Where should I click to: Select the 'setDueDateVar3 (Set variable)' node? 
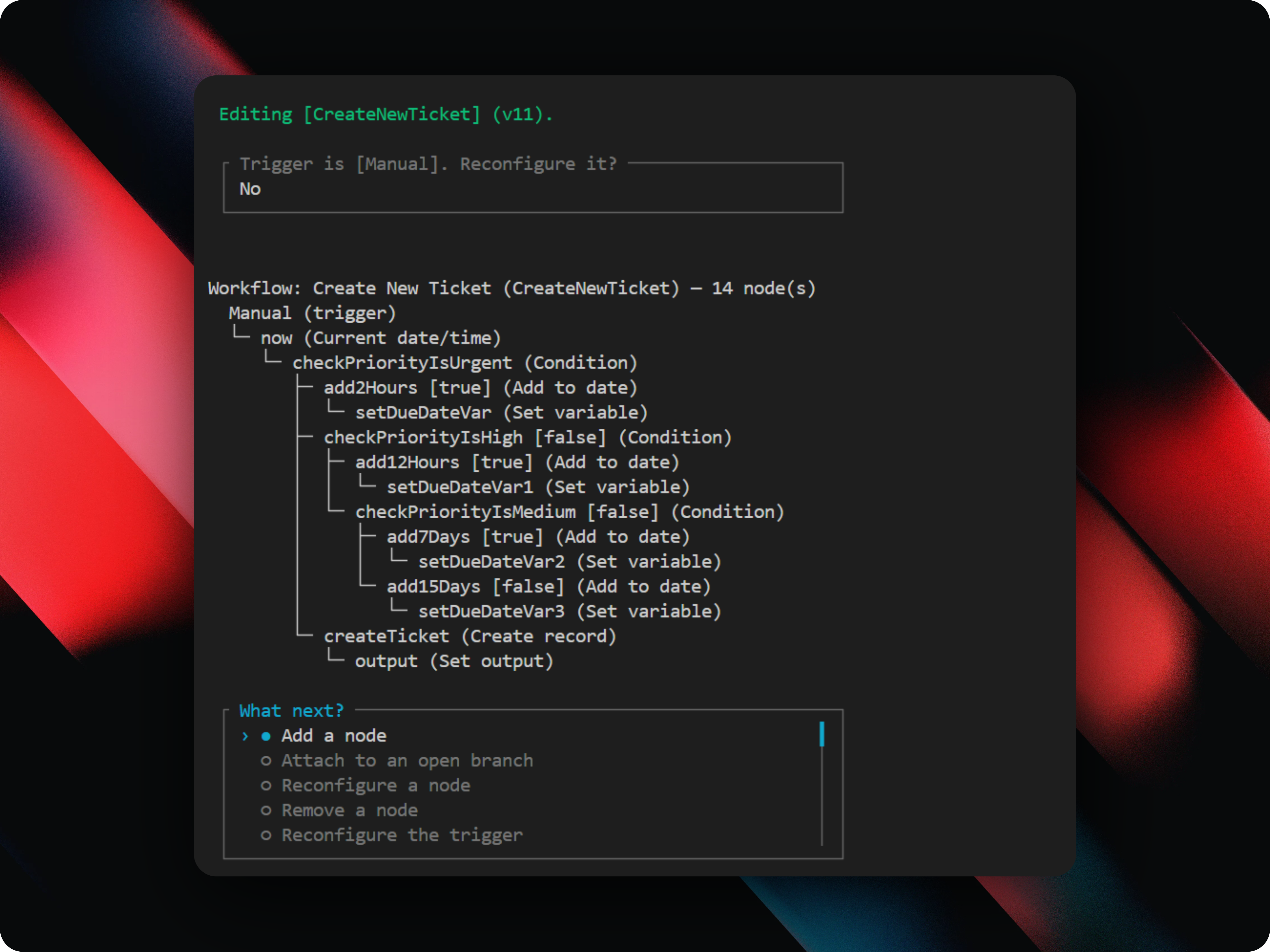coord(570,612)
